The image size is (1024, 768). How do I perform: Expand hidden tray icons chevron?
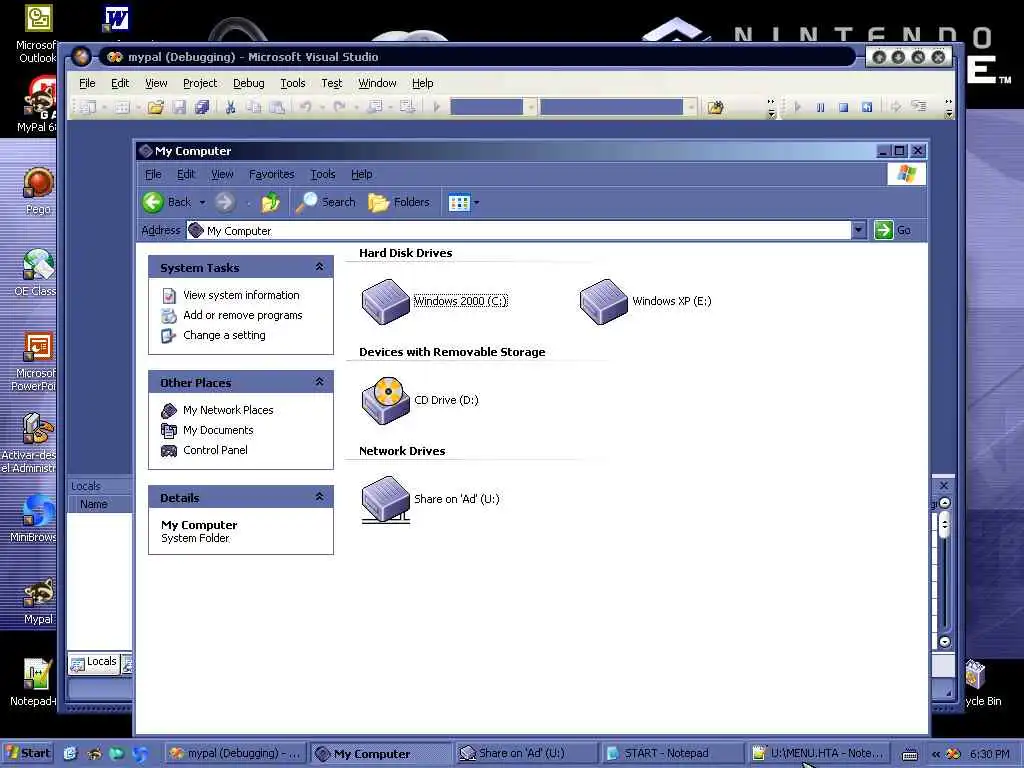[x=935, y=754]
